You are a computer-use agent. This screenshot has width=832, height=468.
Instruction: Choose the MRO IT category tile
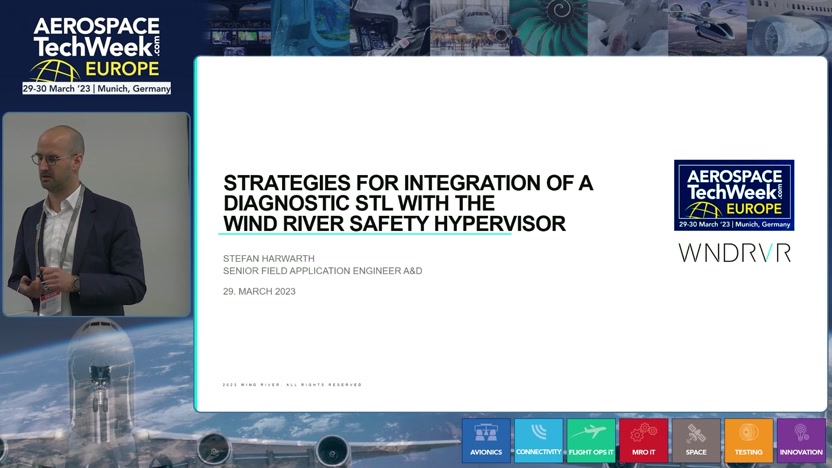(644, 440)
